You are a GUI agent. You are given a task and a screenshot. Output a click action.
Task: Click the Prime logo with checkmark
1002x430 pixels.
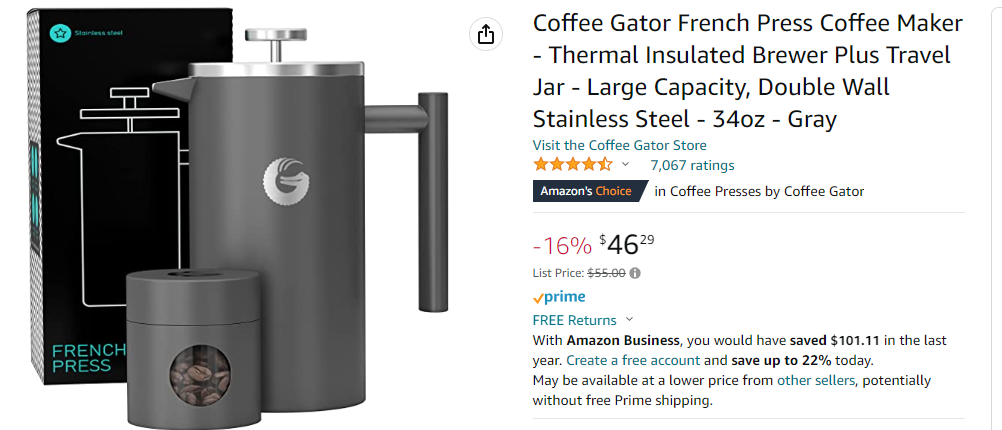(x=559, y=297)
